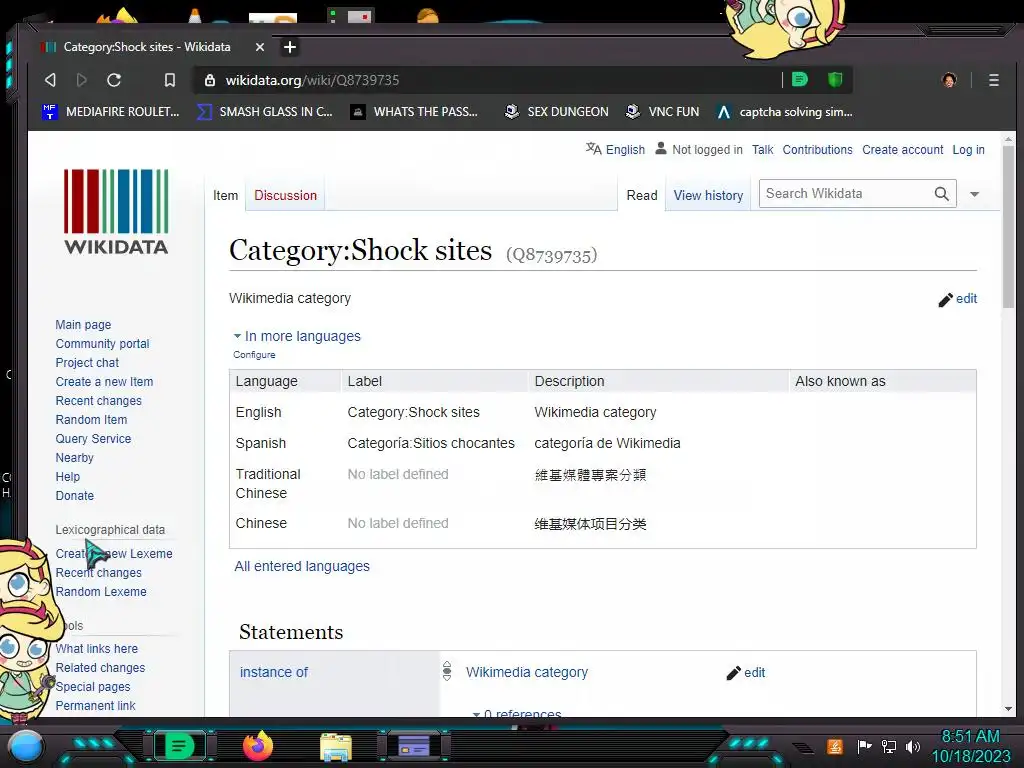Open the green reader-mode icon in the address bar
This screenshot has height=768, width=1024.
click(799, 80)
